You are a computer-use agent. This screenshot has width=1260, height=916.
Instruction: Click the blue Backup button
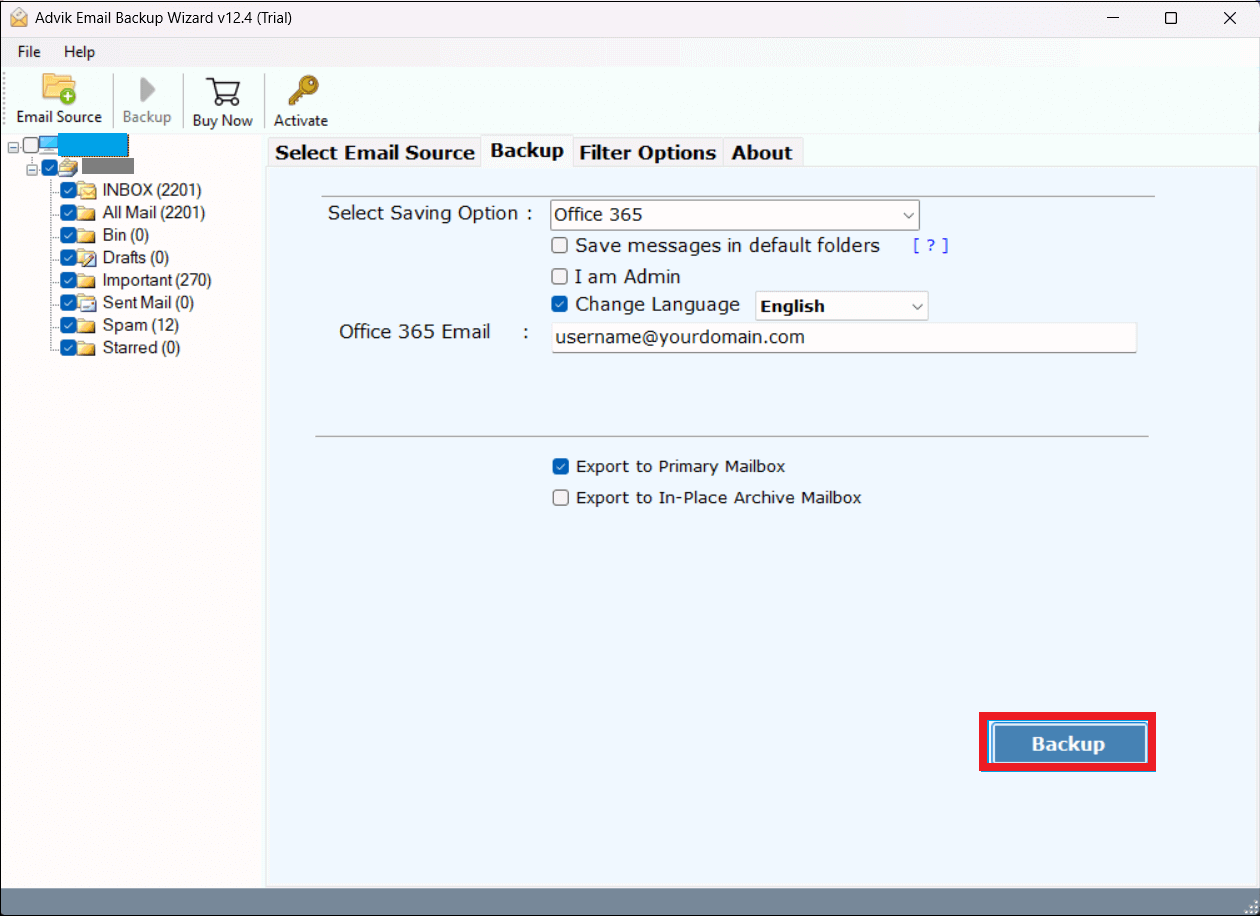click(1068, 743)
